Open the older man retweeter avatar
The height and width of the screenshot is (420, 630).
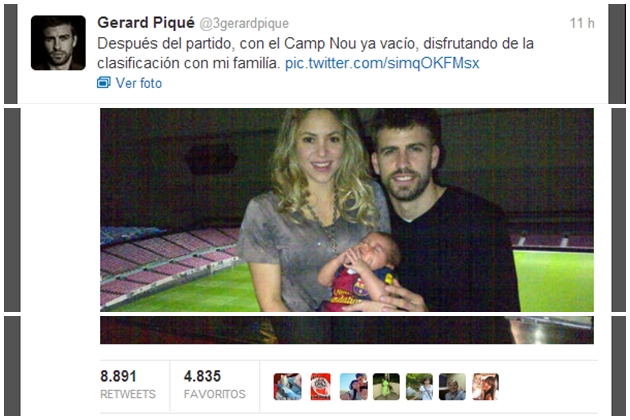(x=452, y=387)
